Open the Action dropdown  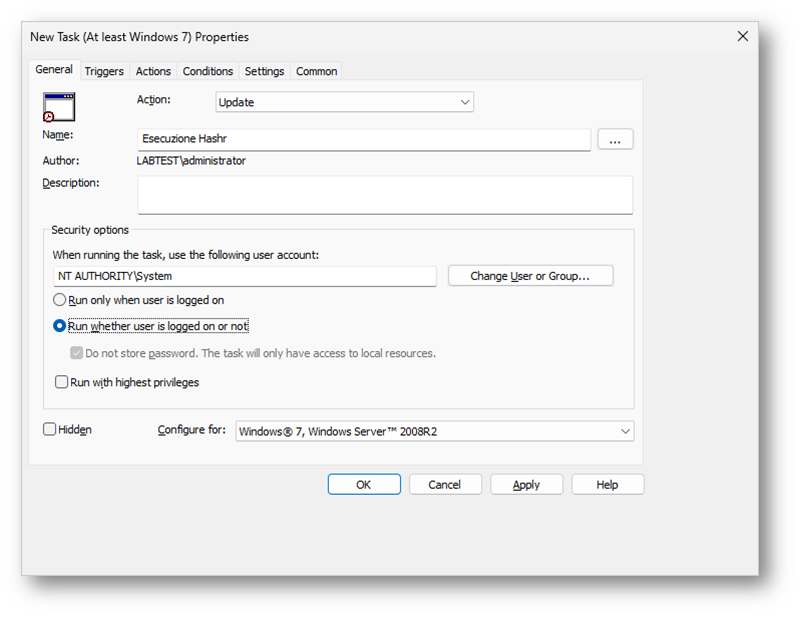(344, 102)
